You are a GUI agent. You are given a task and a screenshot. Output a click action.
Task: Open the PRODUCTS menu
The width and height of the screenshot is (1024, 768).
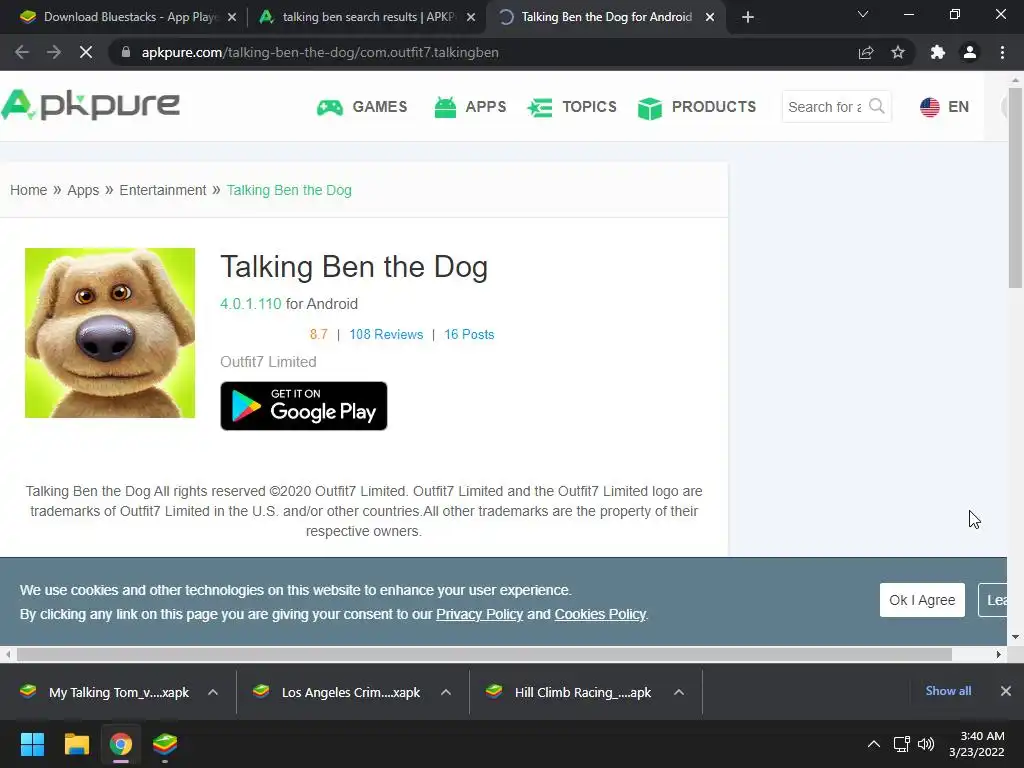coord(697,106)
